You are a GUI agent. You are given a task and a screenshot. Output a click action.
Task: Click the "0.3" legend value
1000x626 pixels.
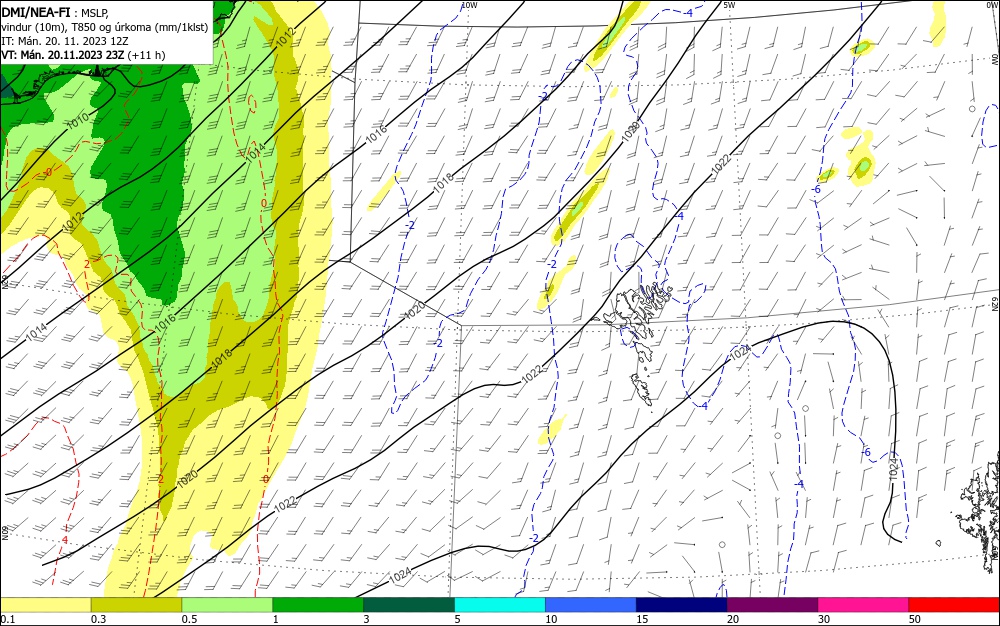coord(99,620)
